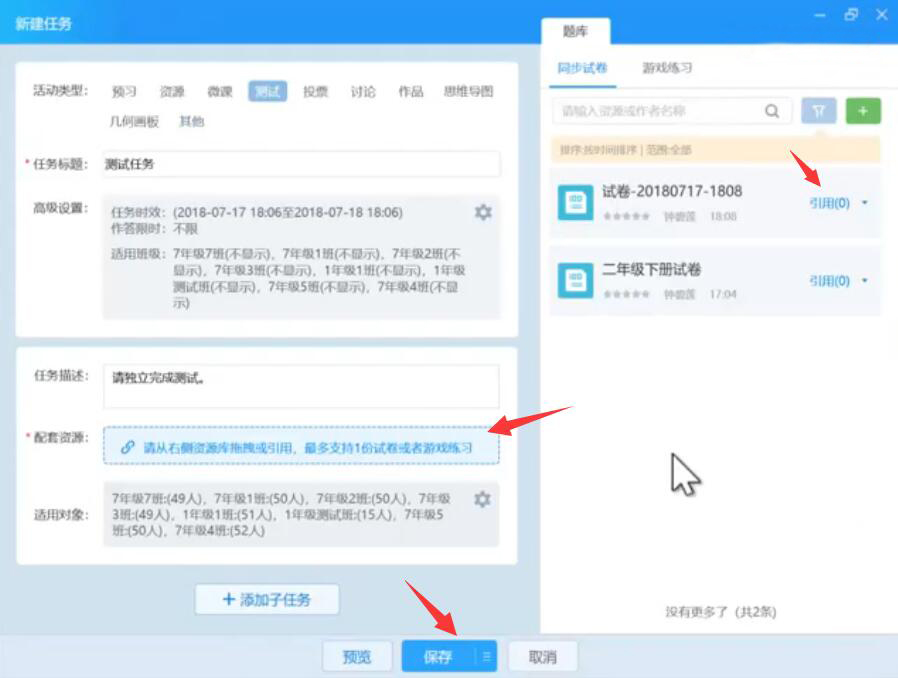Image resolution: width=898 pixels, height=678 pixels.
Task: Click the 没有更多了 (共2条) footer text
Action: tap(720, 612)
